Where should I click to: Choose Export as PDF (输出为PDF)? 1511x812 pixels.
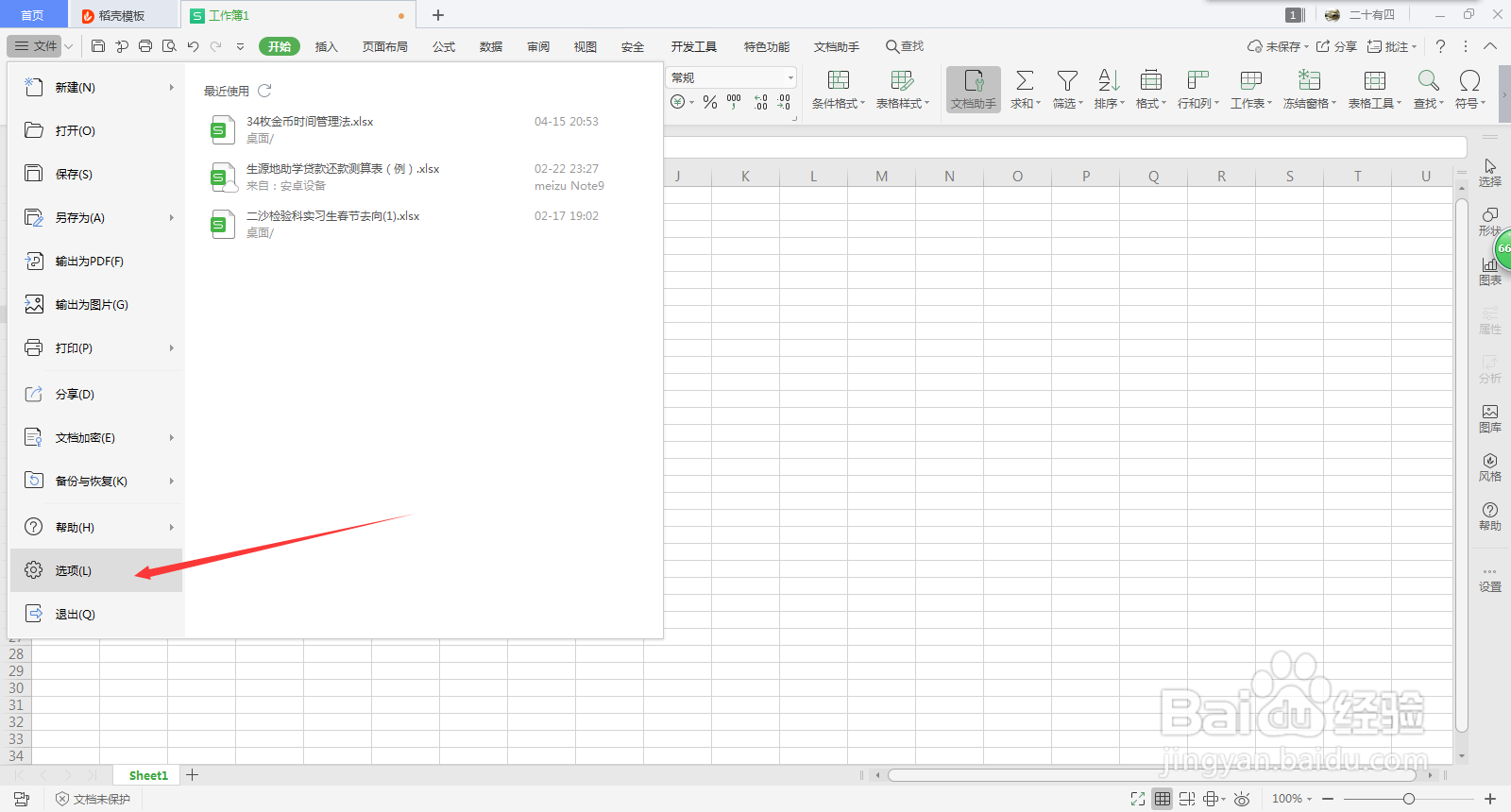tap(95, 261)
